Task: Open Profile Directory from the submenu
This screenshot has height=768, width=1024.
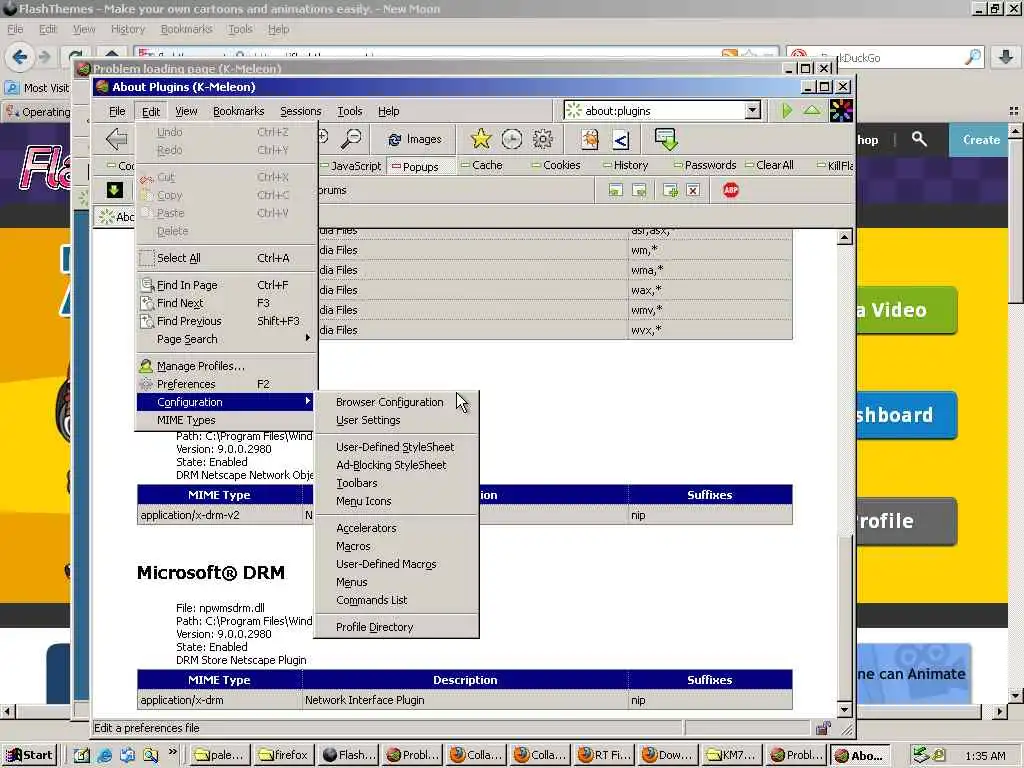Action: [x=375, y=627]
